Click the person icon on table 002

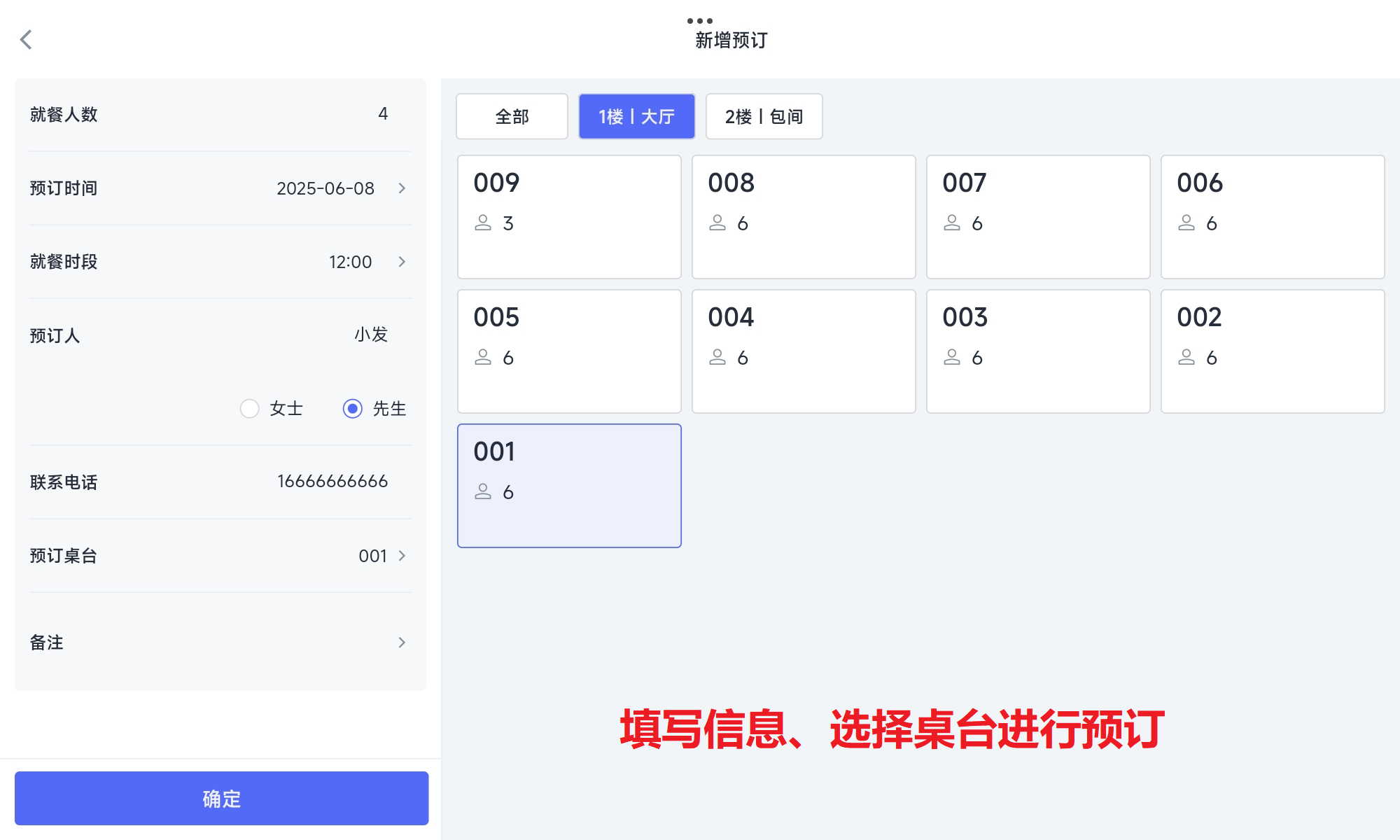(1186, 357)
